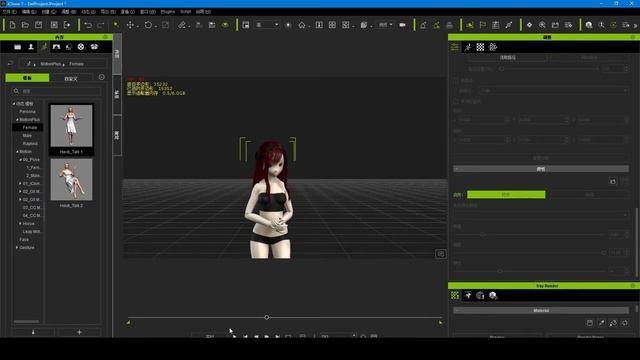Open the checkerboard Material tab in Modify panel
Viewport: 640px width, 360px height.
480,47
